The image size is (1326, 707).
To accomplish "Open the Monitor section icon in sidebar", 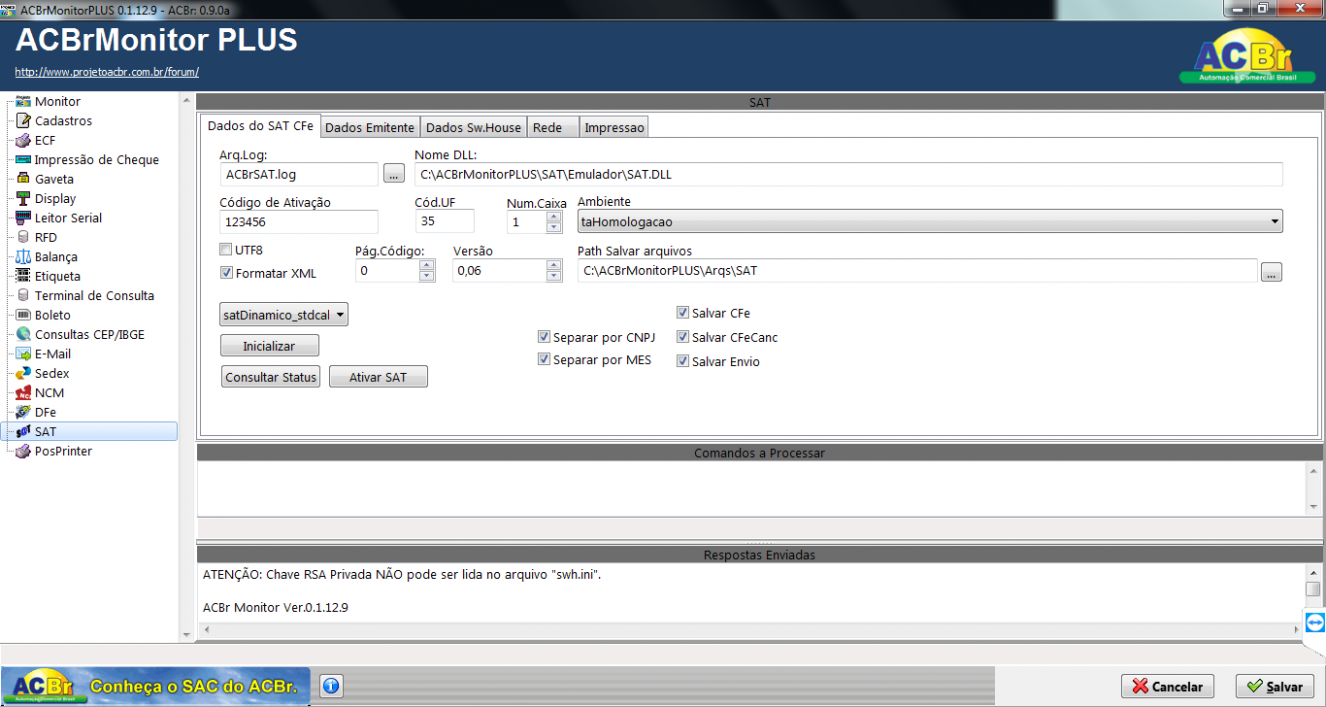I will click(23, 102).
